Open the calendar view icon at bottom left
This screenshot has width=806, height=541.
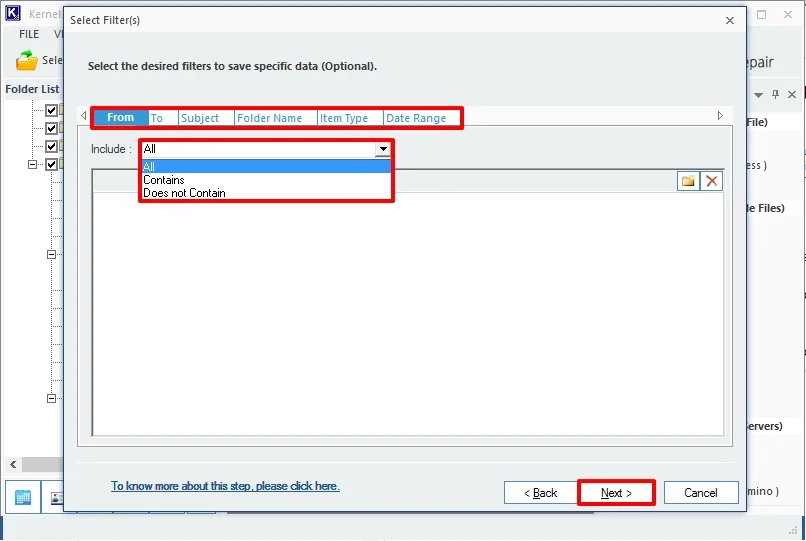23,497
